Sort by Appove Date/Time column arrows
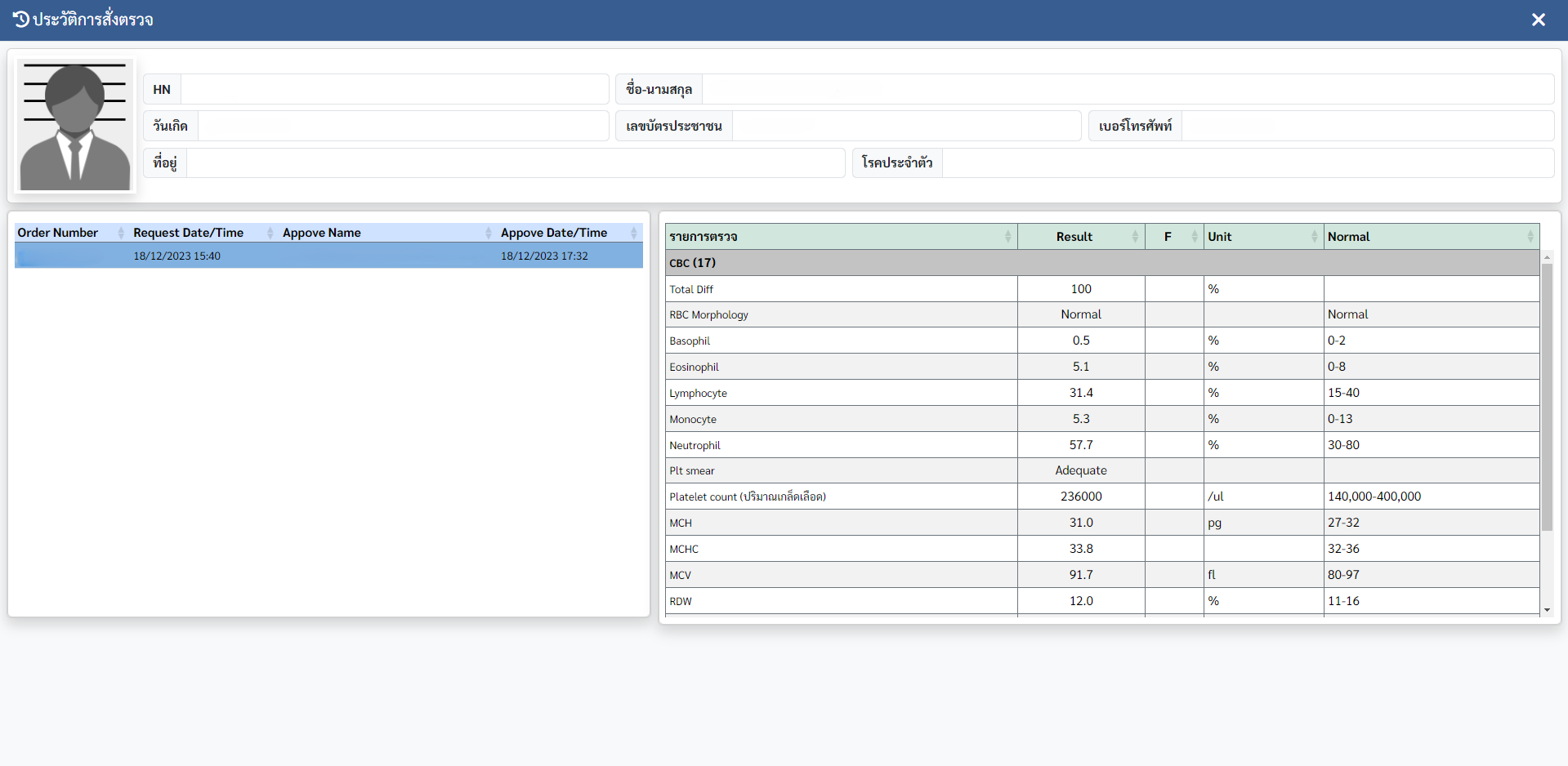Image resolution: width=1568 pixels, height=766 pixels. coord(633,234)
